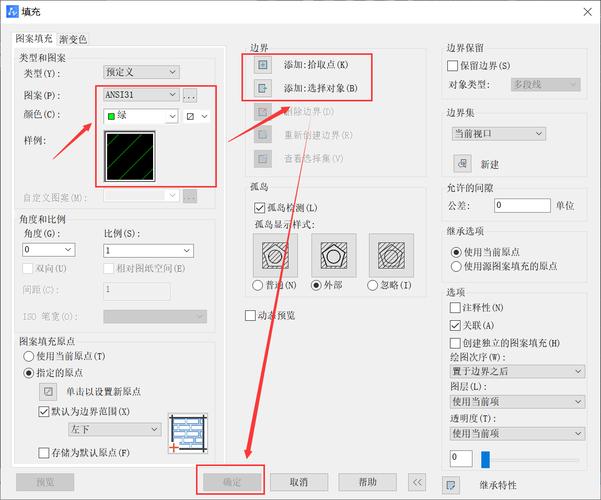Enable dynamic preview (动态预览) checkbox

pos(250,316)
